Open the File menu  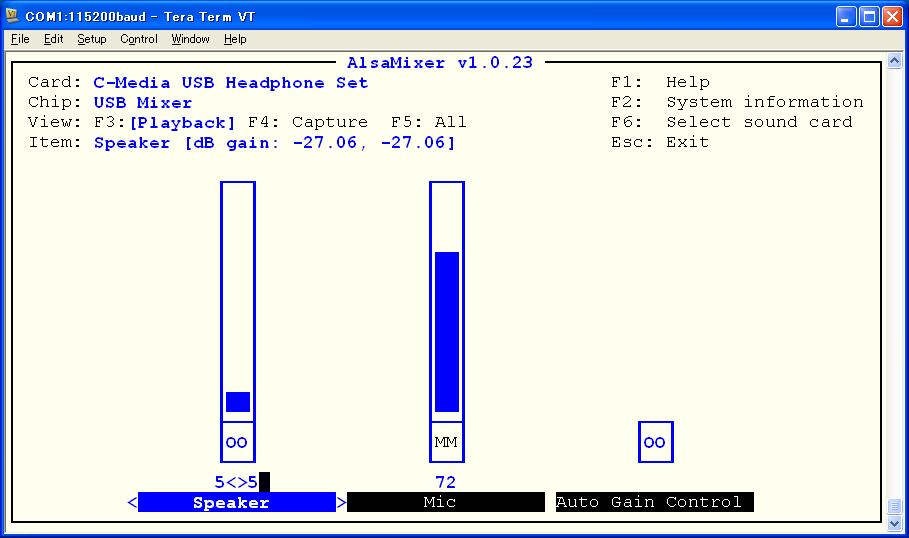[20, 39]
